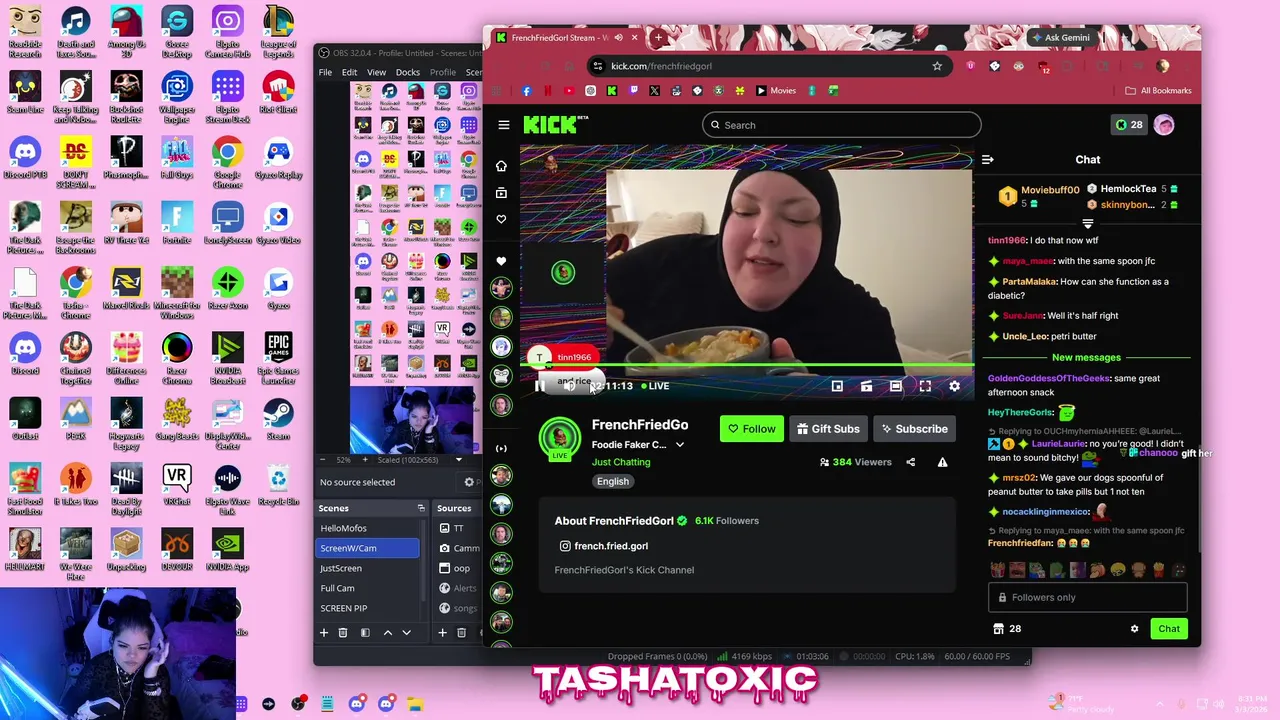
Task: Open the Steam desktop shortcut
Action: point(278,419)
